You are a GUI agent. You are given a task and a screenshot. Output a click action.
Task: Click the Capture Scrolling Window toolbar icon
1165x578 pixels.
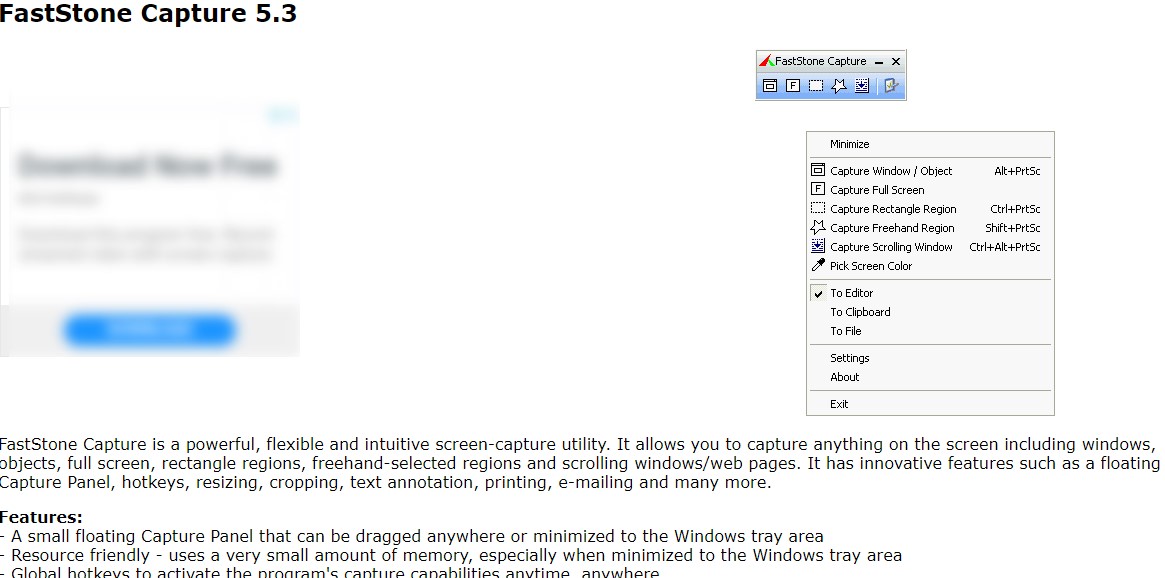tap(861, 86)
